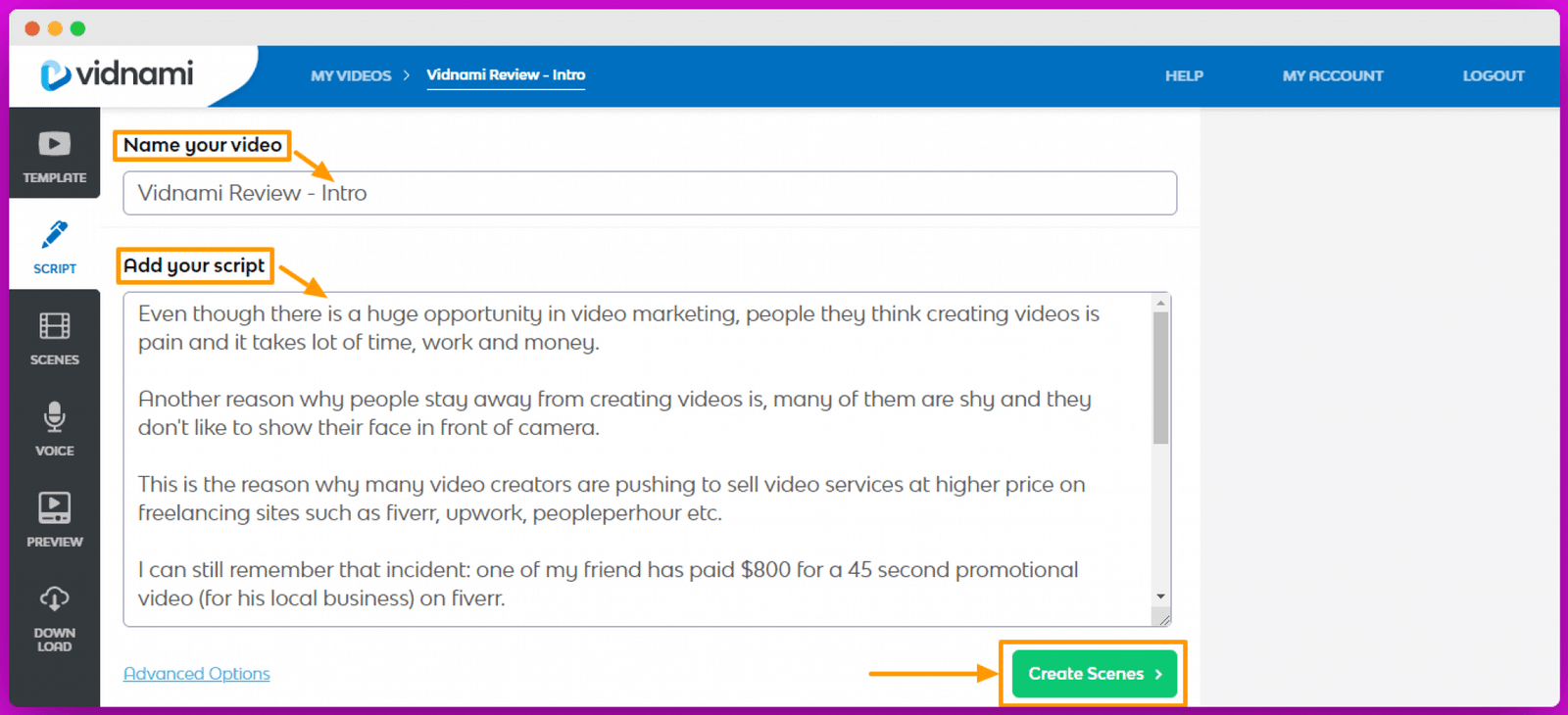Viewport: 1568px width, 715px height.
Task: Open the Template step in sidebar
Action: point(55,156)
